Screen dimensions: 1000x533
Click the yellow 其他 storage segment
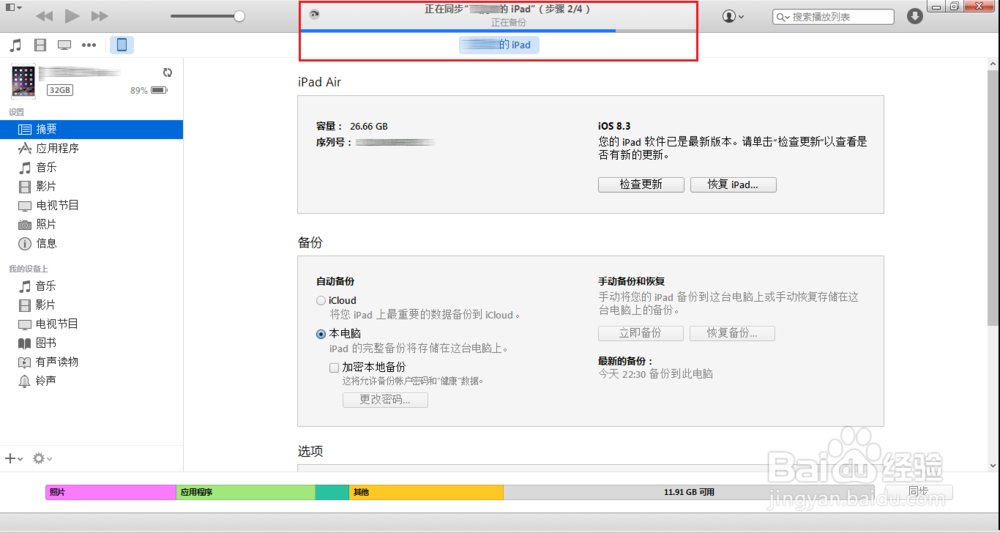(426, 492)
